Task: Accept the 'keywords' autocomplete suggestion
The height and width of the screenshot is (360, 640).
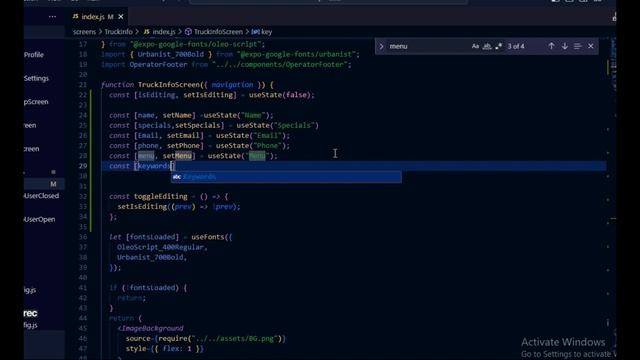Action: coord(286,177)
